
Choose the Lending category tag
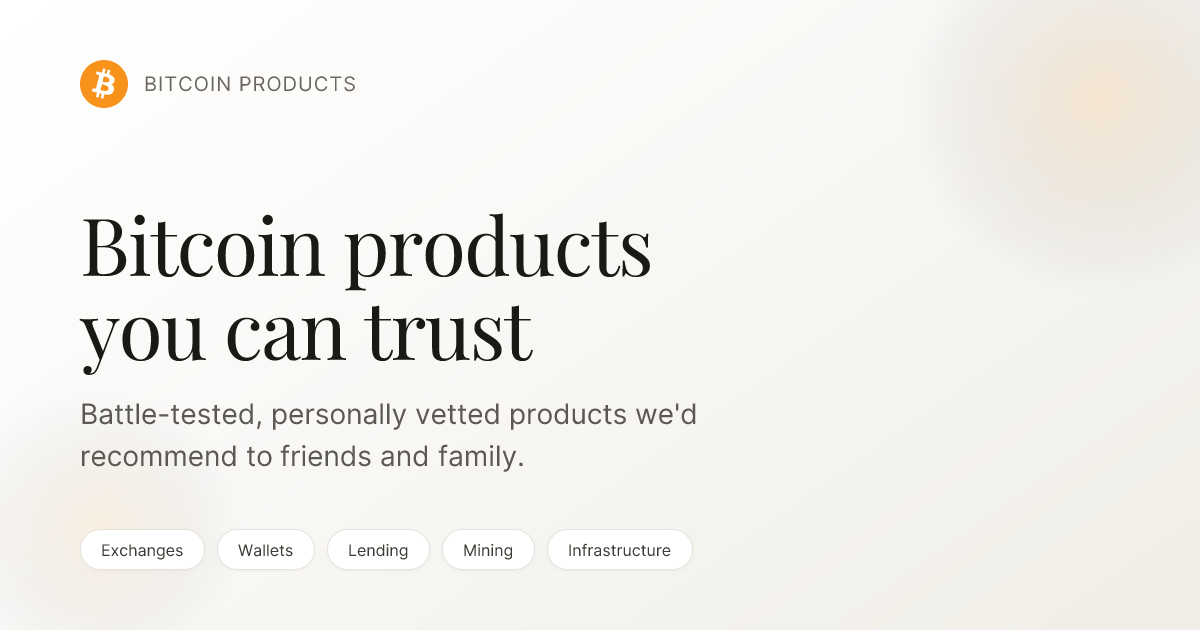point(378,550)
